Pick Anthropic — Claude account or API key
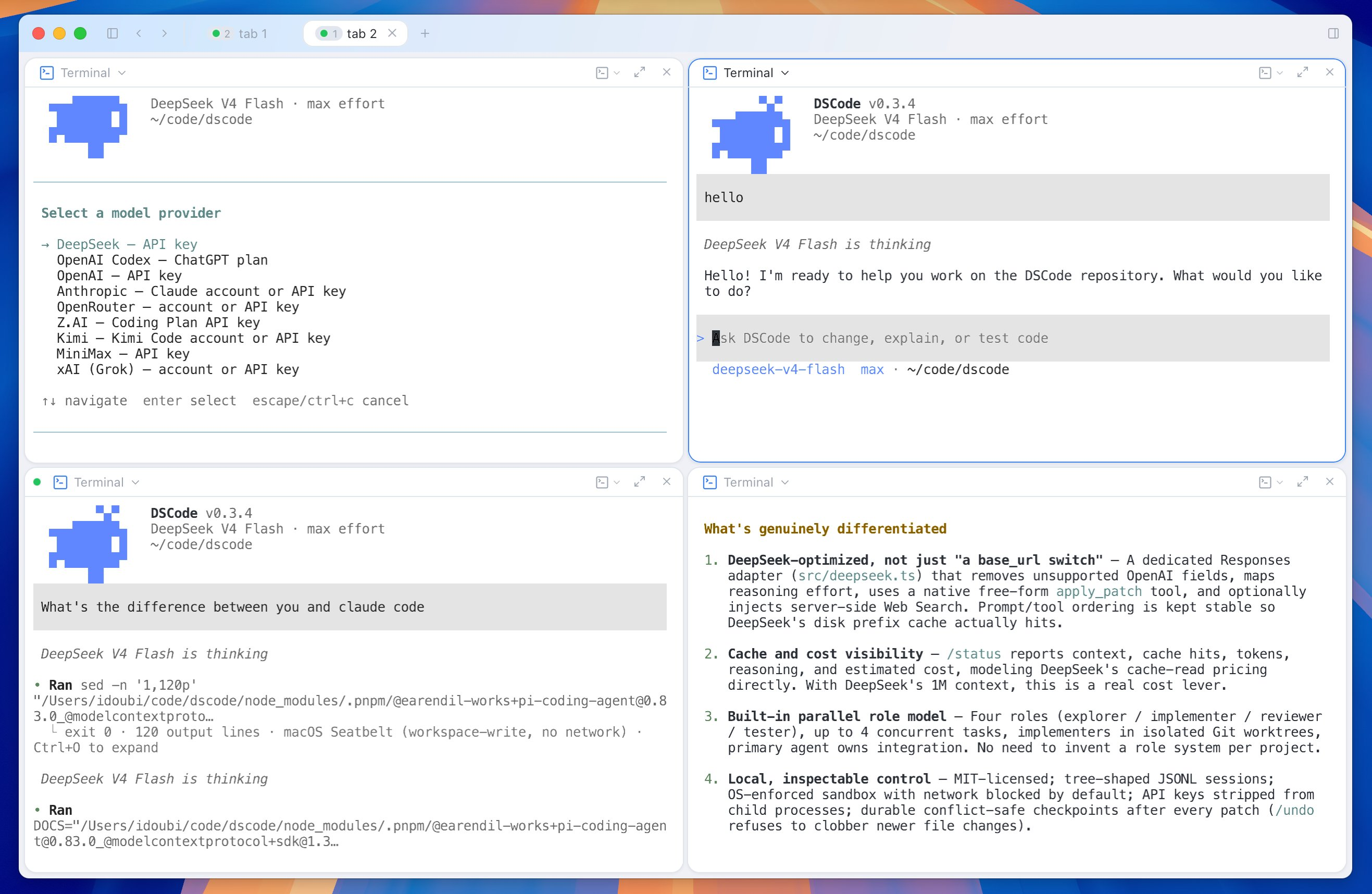1372x894 pixels. click(x=201, y=291)
